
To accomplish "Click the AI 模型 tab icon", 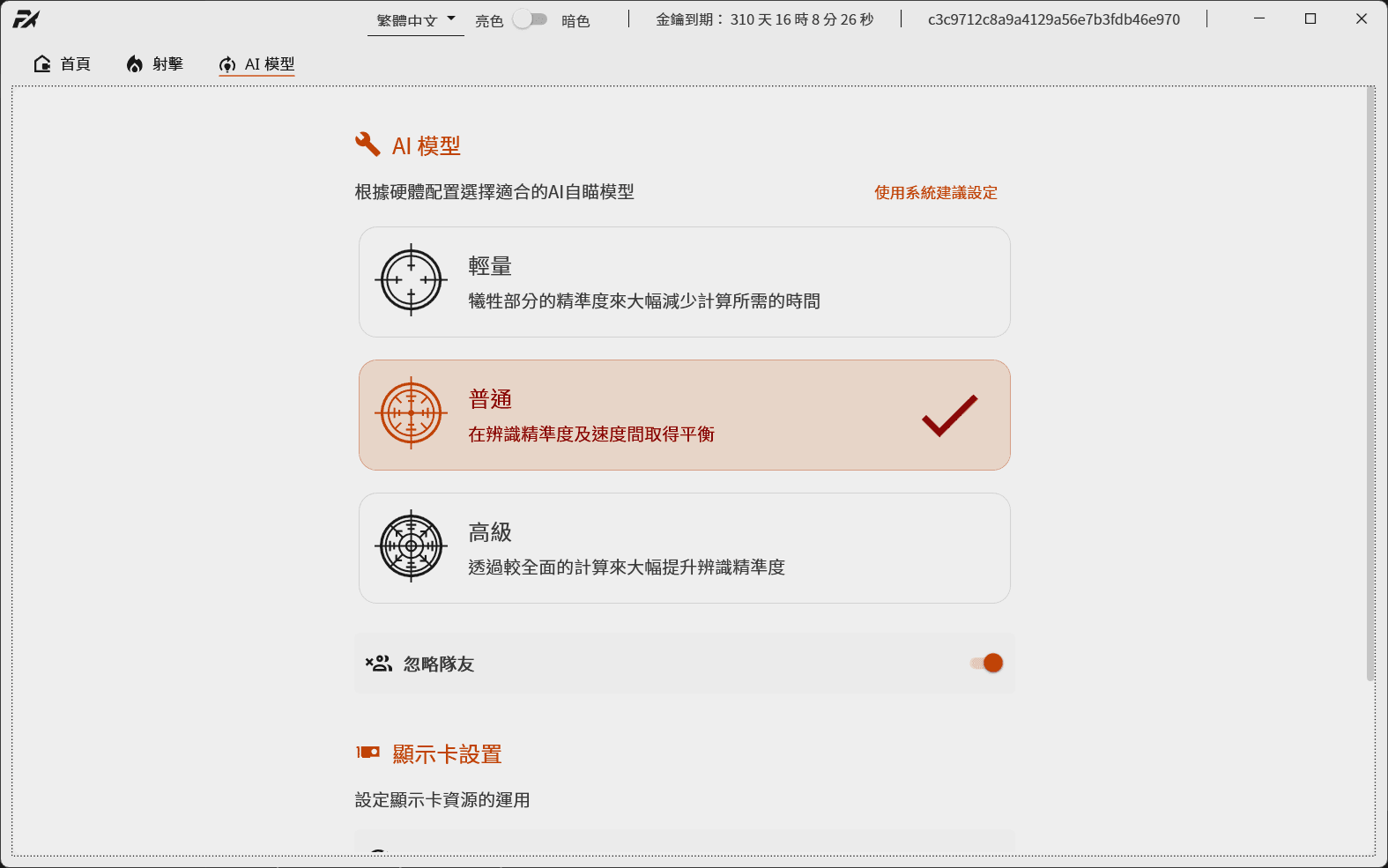I will [227, 64].
